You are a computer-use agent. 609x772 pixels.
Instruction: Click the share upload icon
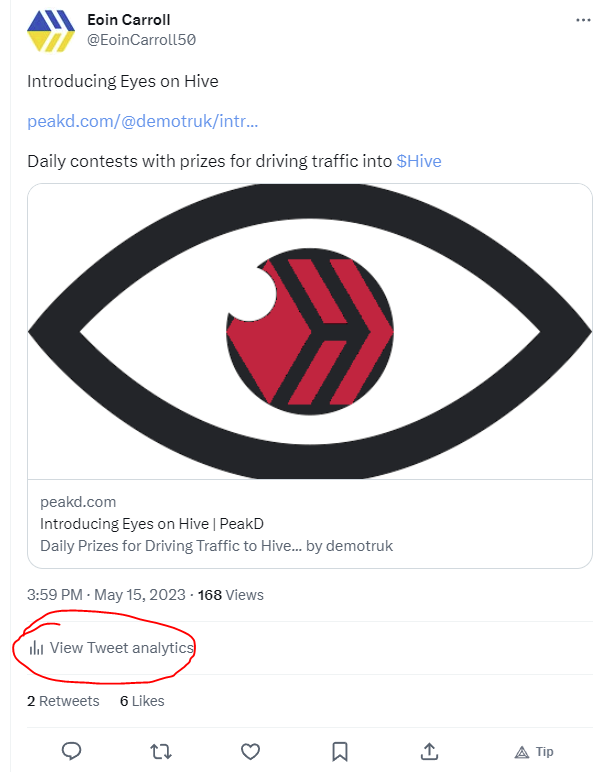click(x=428, y=751)
